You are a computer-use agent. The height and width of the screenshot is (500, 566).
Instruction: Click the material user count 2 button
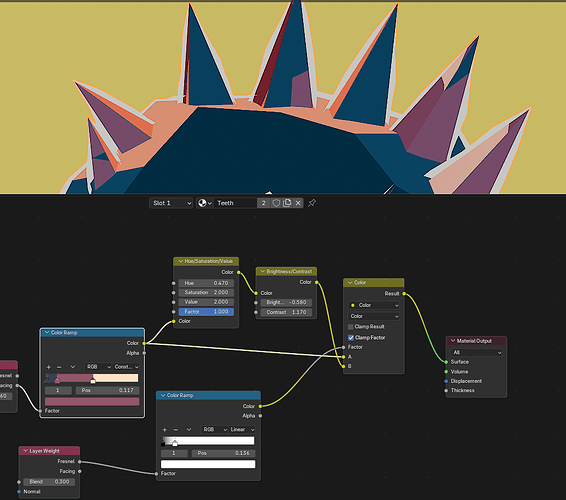[x=264, y=203]
